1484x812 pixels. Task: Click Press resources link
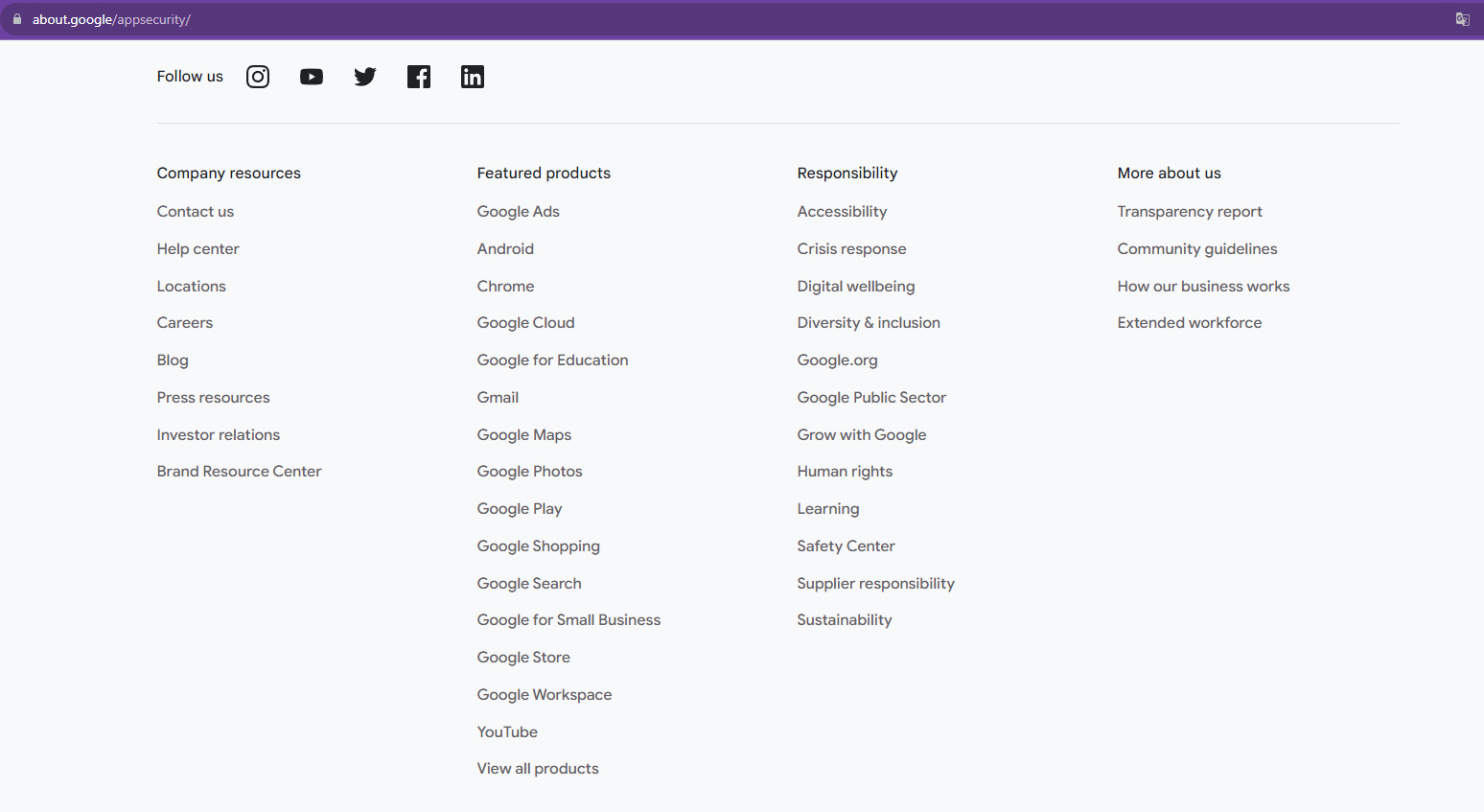tap(214, 398)
